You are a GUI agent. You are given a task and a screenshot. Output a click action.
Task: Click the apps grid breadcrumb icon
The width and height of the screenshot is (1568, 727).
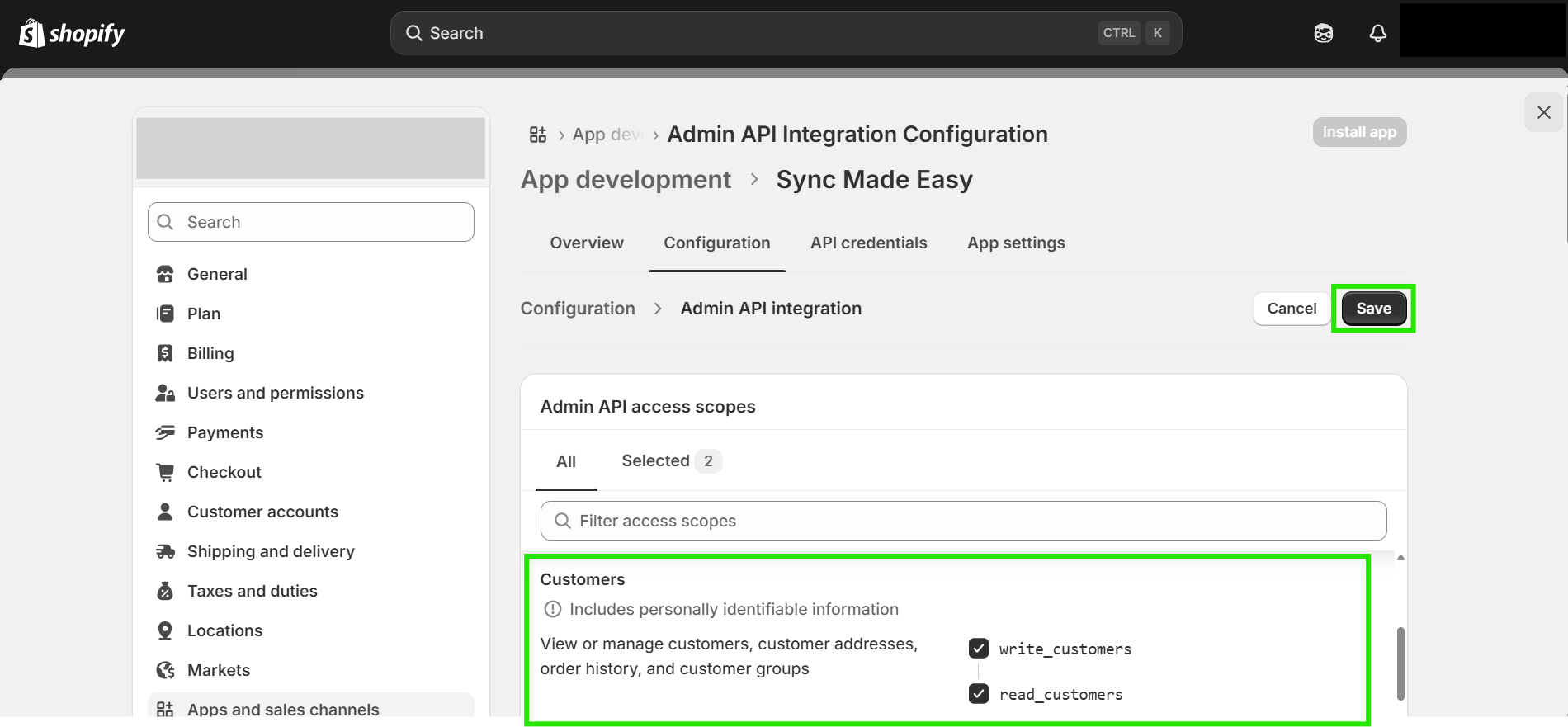point(538,135)
